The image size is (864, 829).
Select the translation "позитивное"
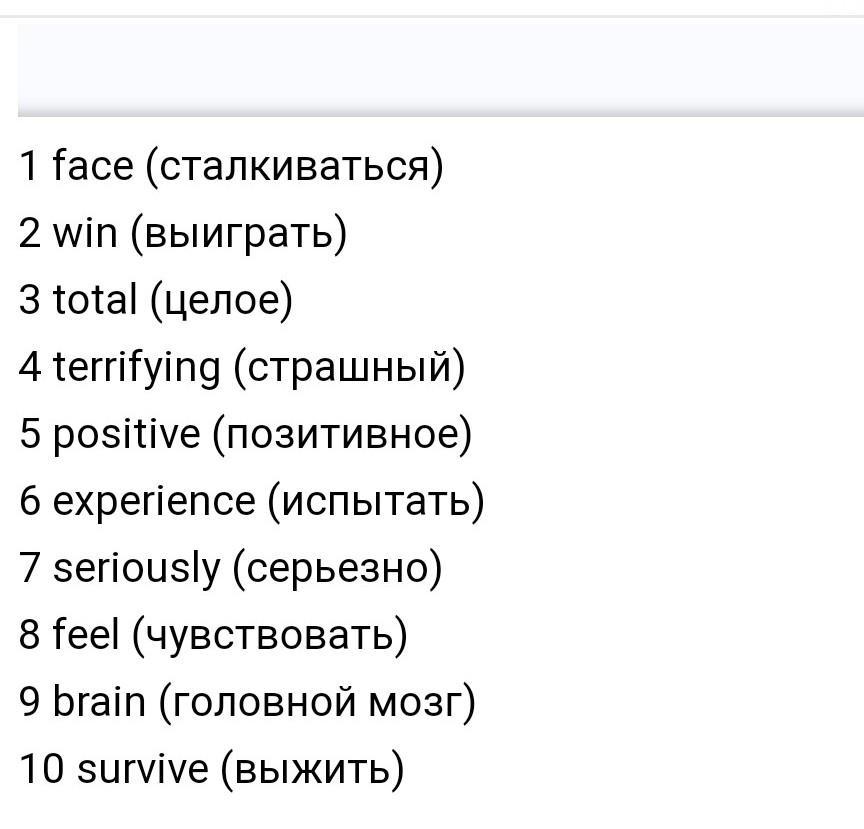coord(342,435)
